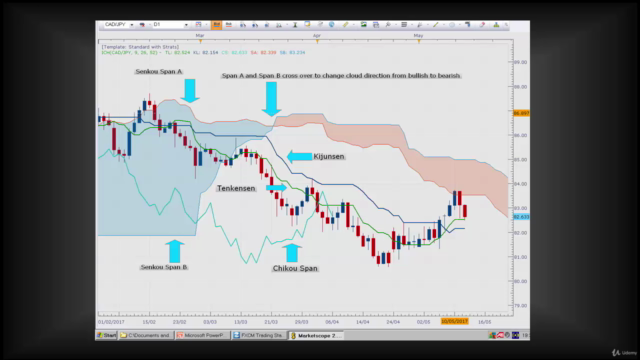Select the ellipse shape drawing tool
The height and width of the screenshot is (360, 640).
point(452,25)
